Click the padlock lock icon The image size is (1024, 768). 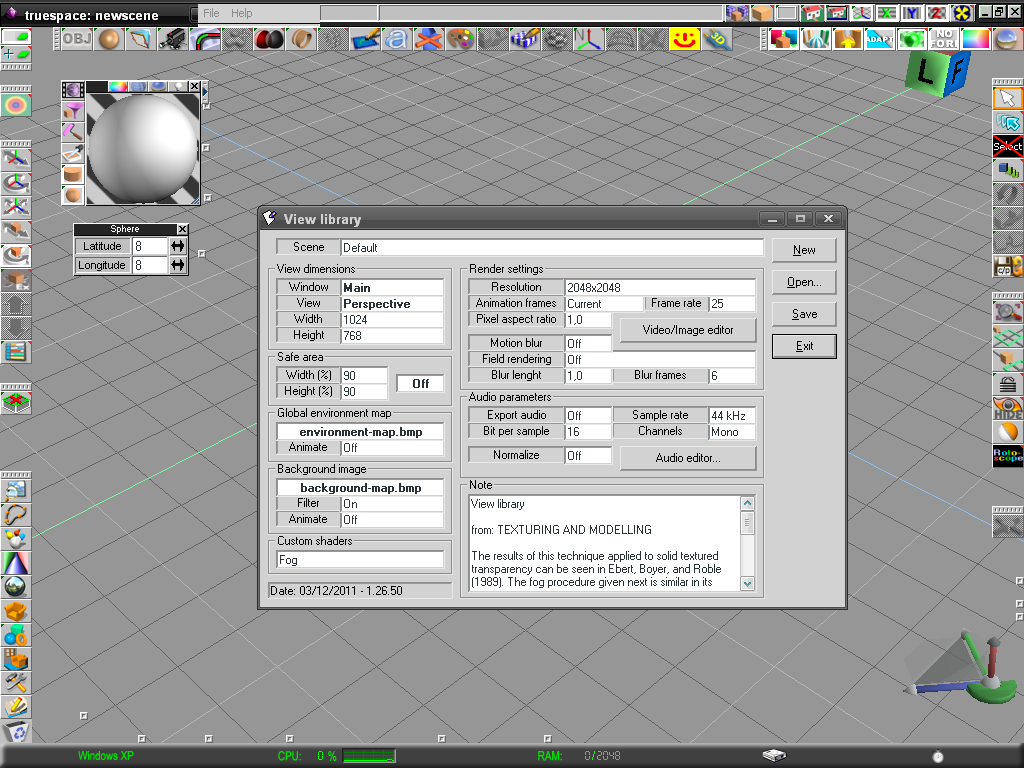tap(1008, 384)
